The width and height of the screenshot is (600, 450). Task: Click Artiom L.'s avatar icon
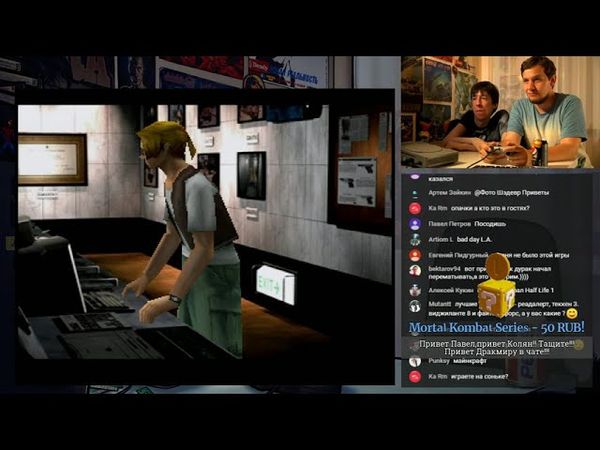click(x=415, y=240)
